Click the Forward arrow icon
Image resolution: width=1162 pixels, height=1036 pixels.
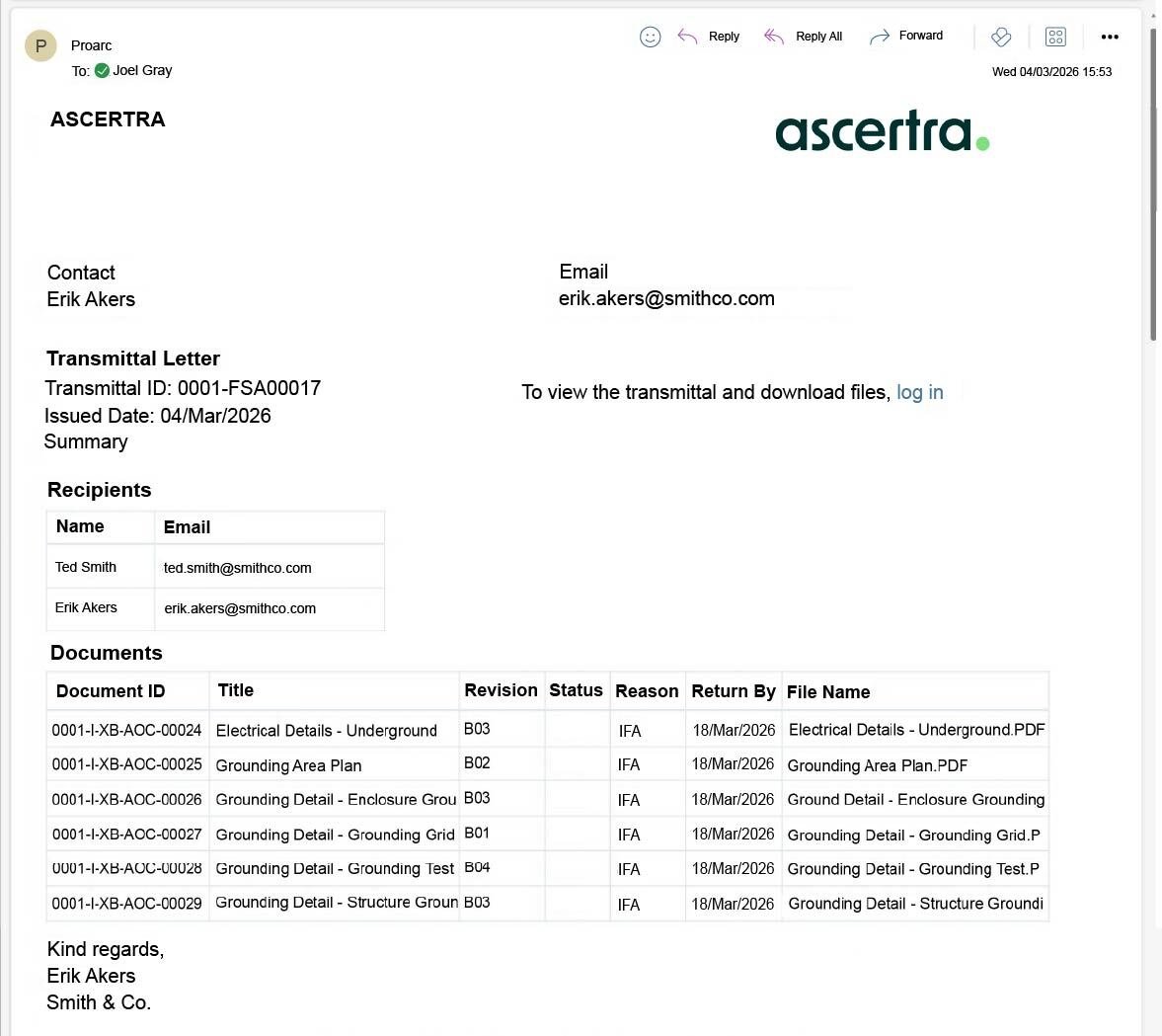point(880,37)
